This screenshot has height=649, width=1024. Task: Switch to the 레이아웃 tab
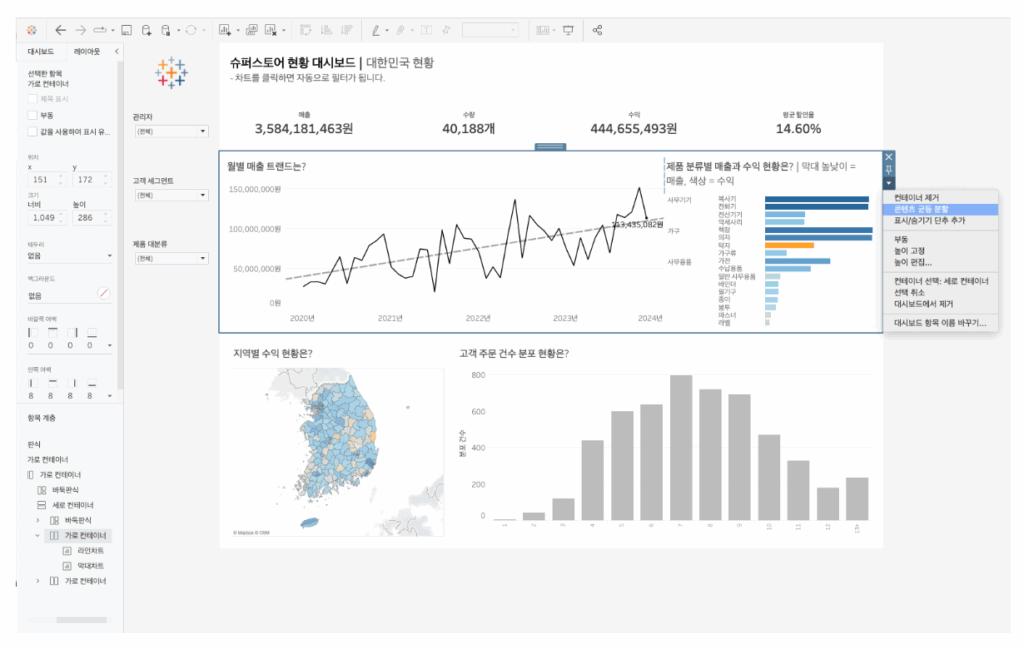click(87, 51)
